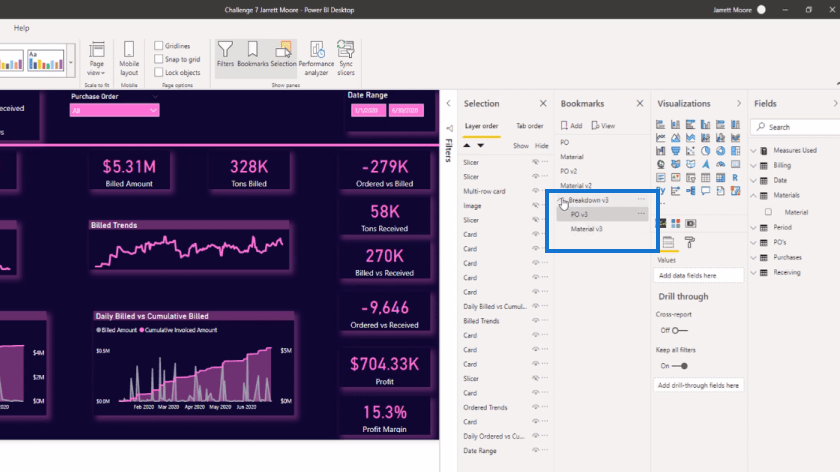Image resolution: width=840 pixels, height=472 pixels.
Task: Enable Snap to grid checkbox
Action: tap(159, 59)
